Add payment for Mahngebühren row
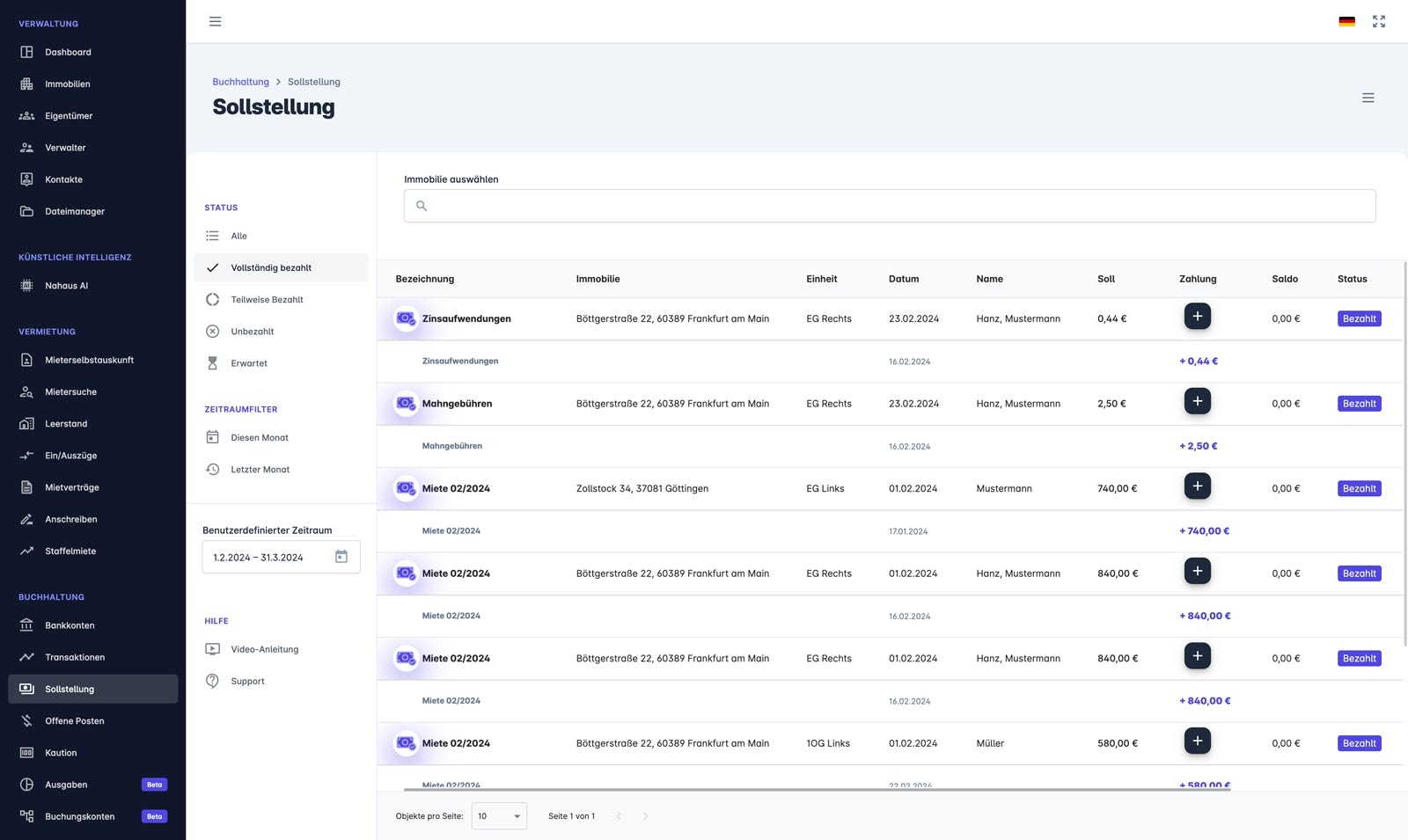1408x840 pixels. tap(1197, 402)
